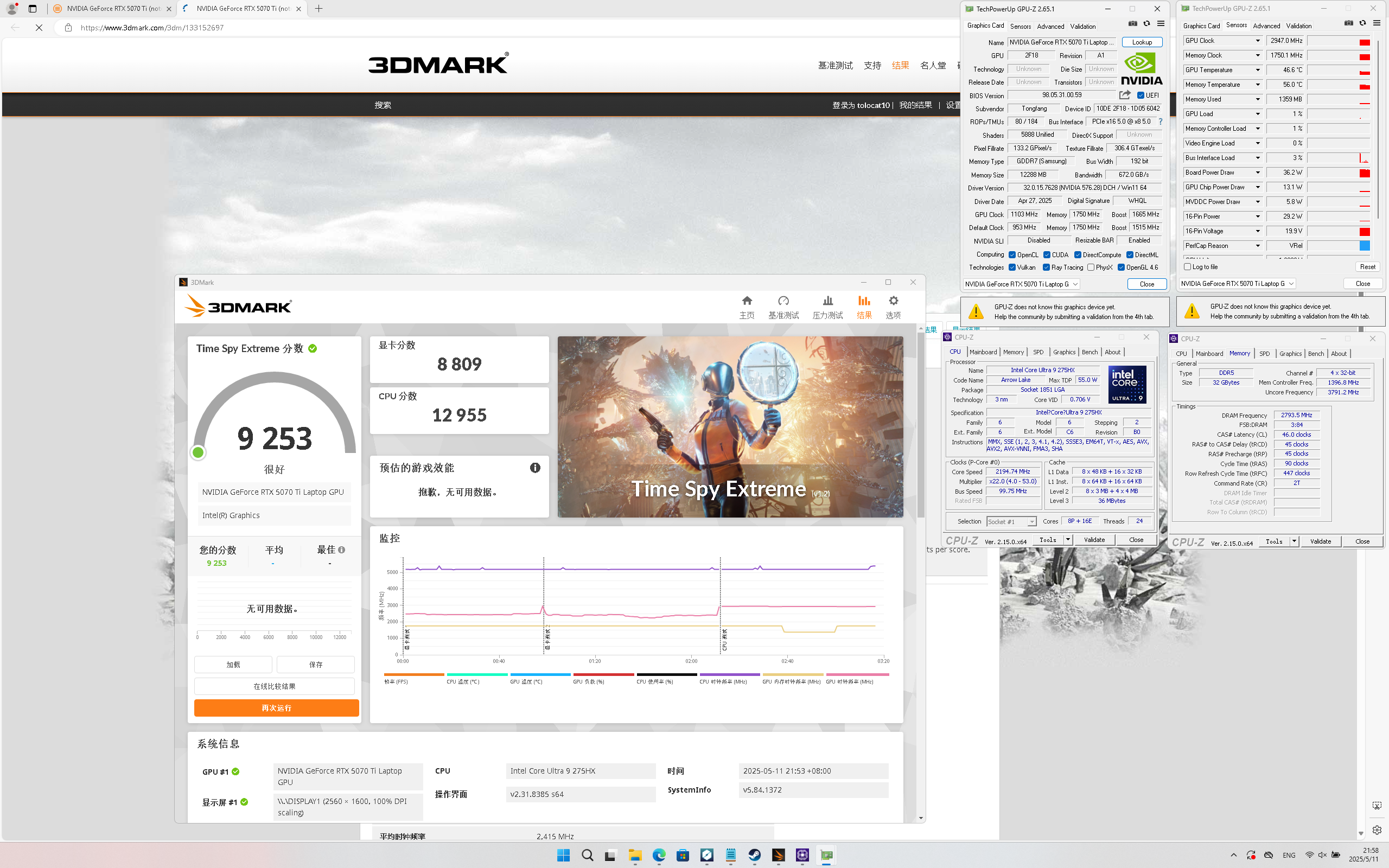Screen dimensions: 1389x868
Task: Enable the Log to file checkbox
Action: pos(1188,267)
